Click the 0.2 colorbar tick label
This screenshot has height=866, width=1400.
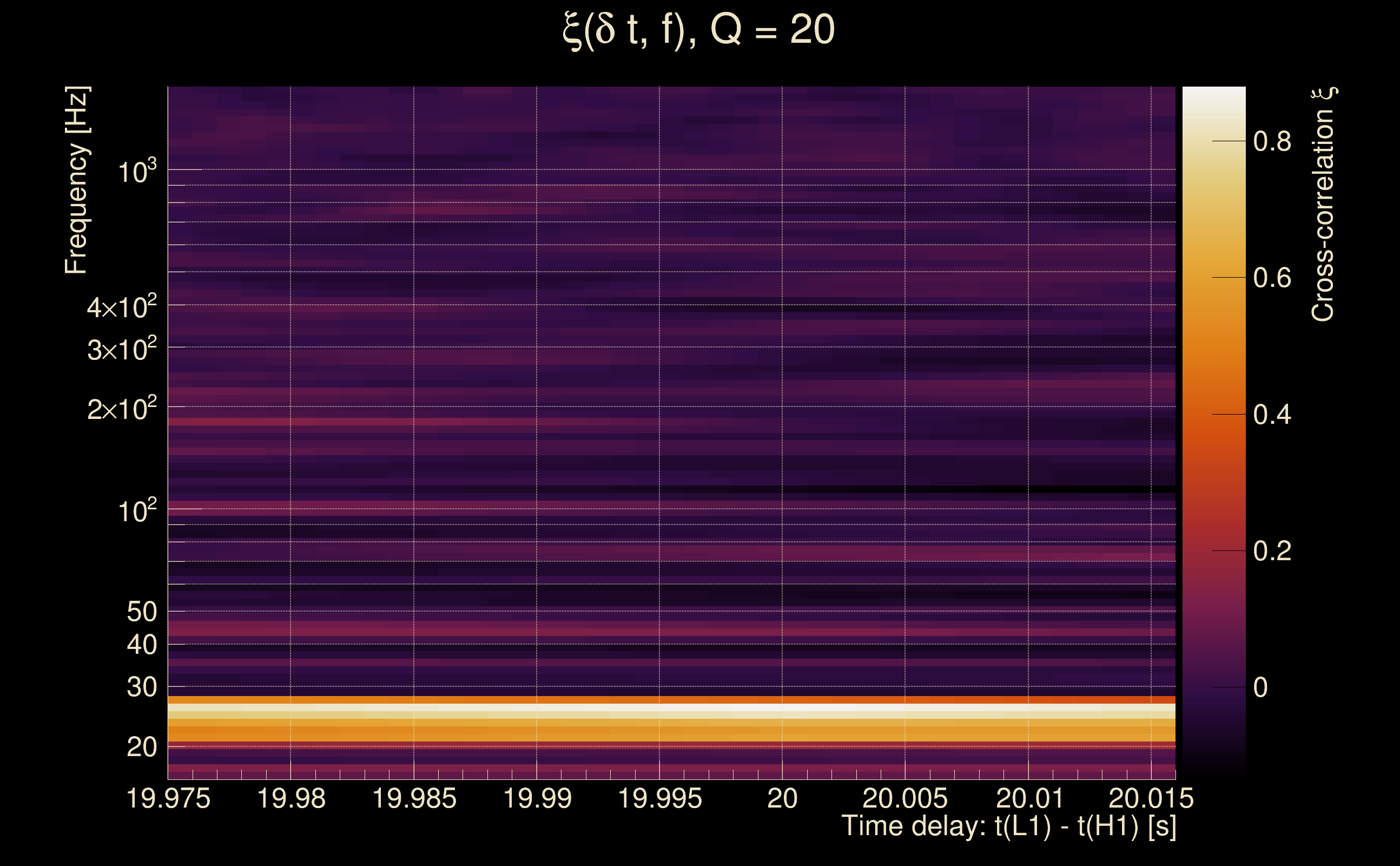pyautogui.click(x=1272, y=551)
